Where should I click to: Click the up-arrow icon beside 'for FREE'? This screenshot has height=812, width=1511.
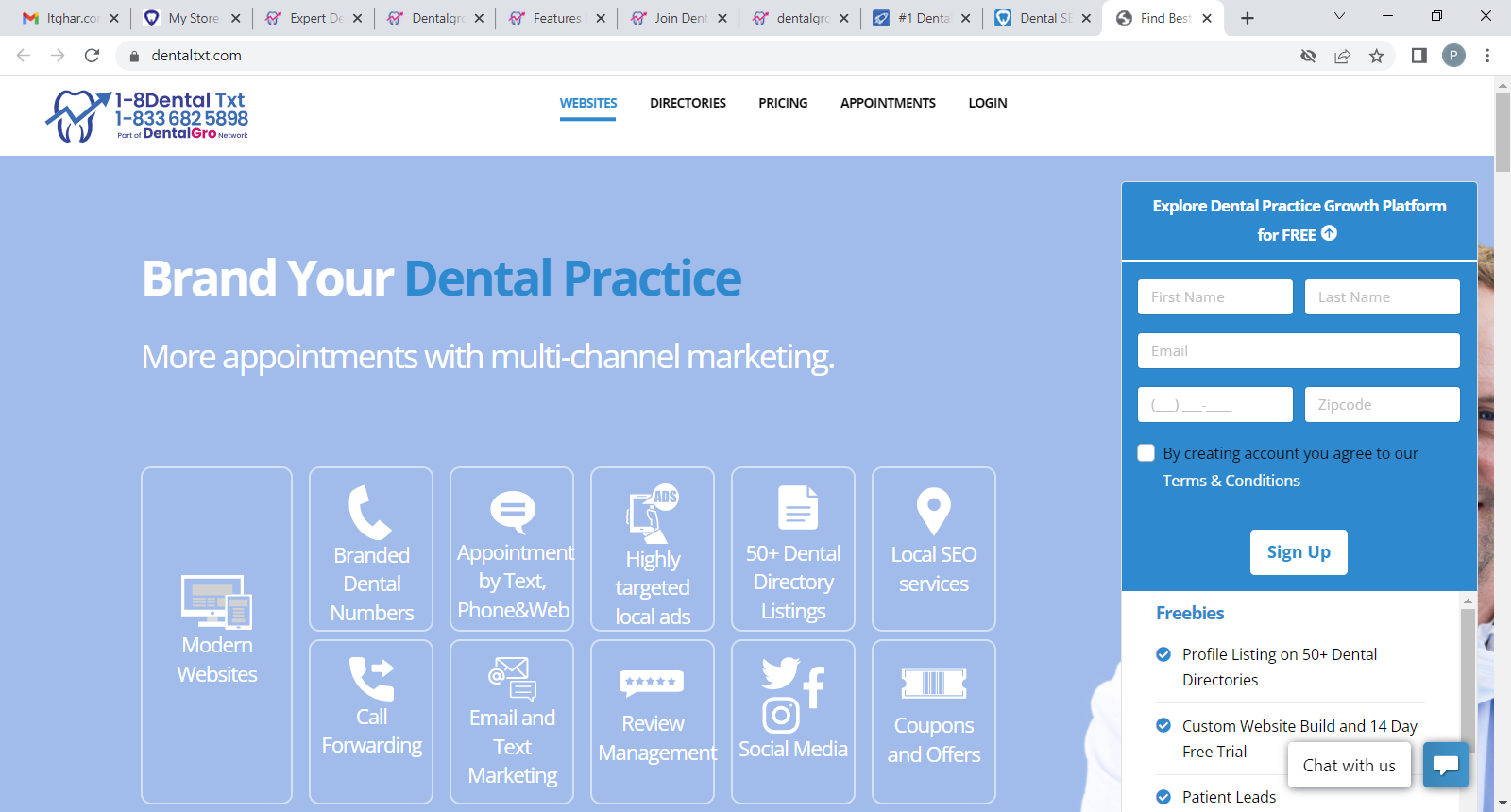[1330, 233]
